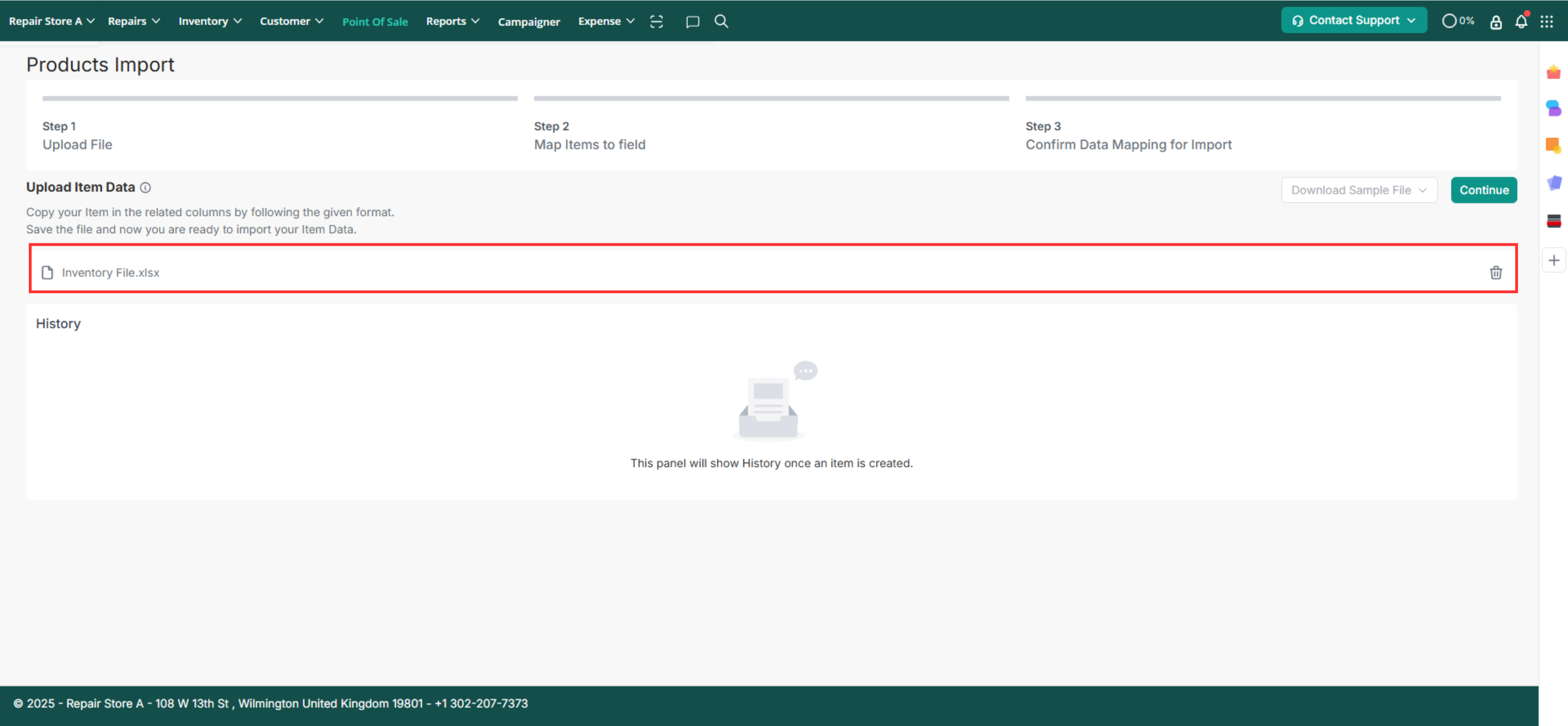Click the Continue button

pos(1483,190)
